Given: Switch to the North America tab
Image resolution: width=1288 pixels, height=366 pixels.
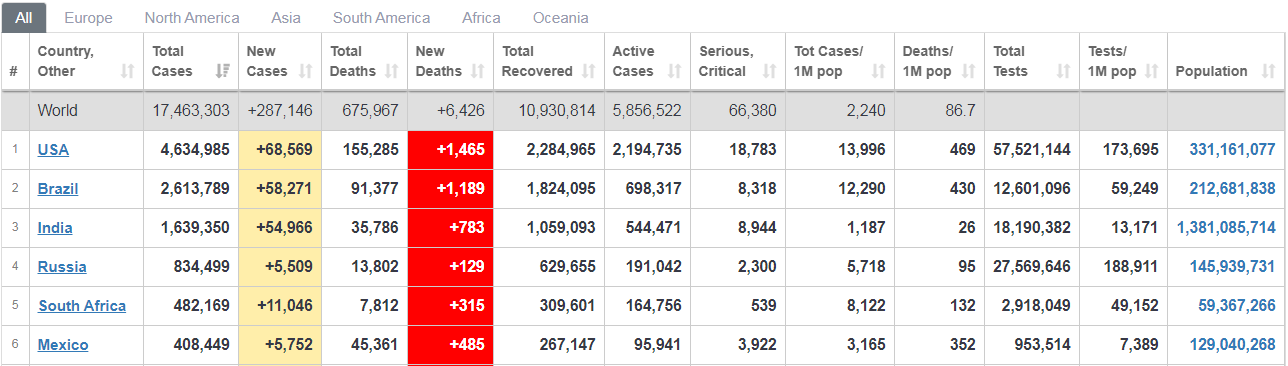Looking at the screenshot, I should [192, 18].
